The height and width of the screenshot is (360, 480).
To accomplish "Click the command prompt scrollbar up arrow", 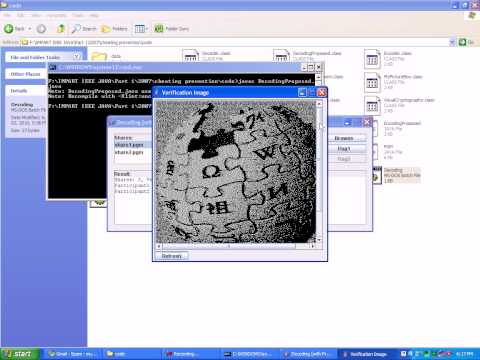I will pyautogui.click(x=318, y=77).
